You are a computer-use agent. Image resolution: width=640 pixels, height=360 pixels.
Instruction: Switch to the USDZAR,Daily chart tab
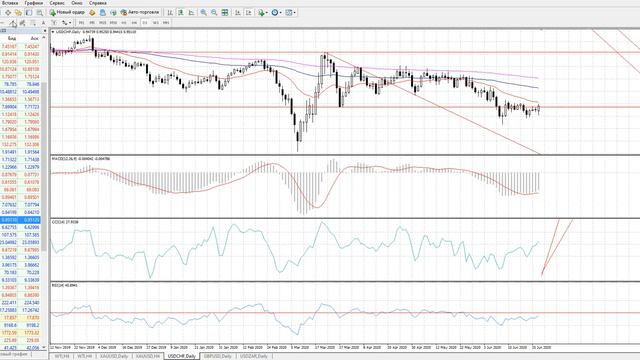pyautogui.click(x=253, y=356)
